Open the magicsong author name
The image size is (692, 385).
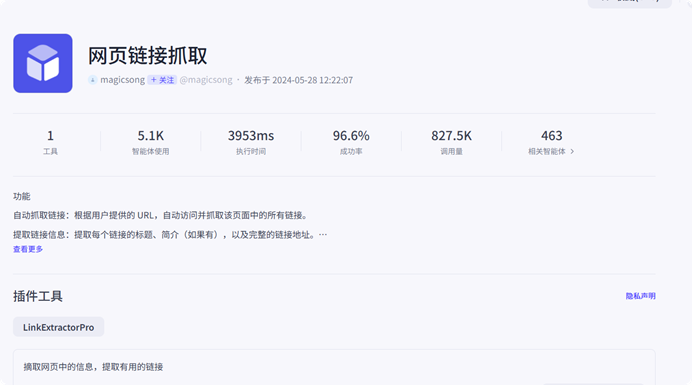[122, 80]
